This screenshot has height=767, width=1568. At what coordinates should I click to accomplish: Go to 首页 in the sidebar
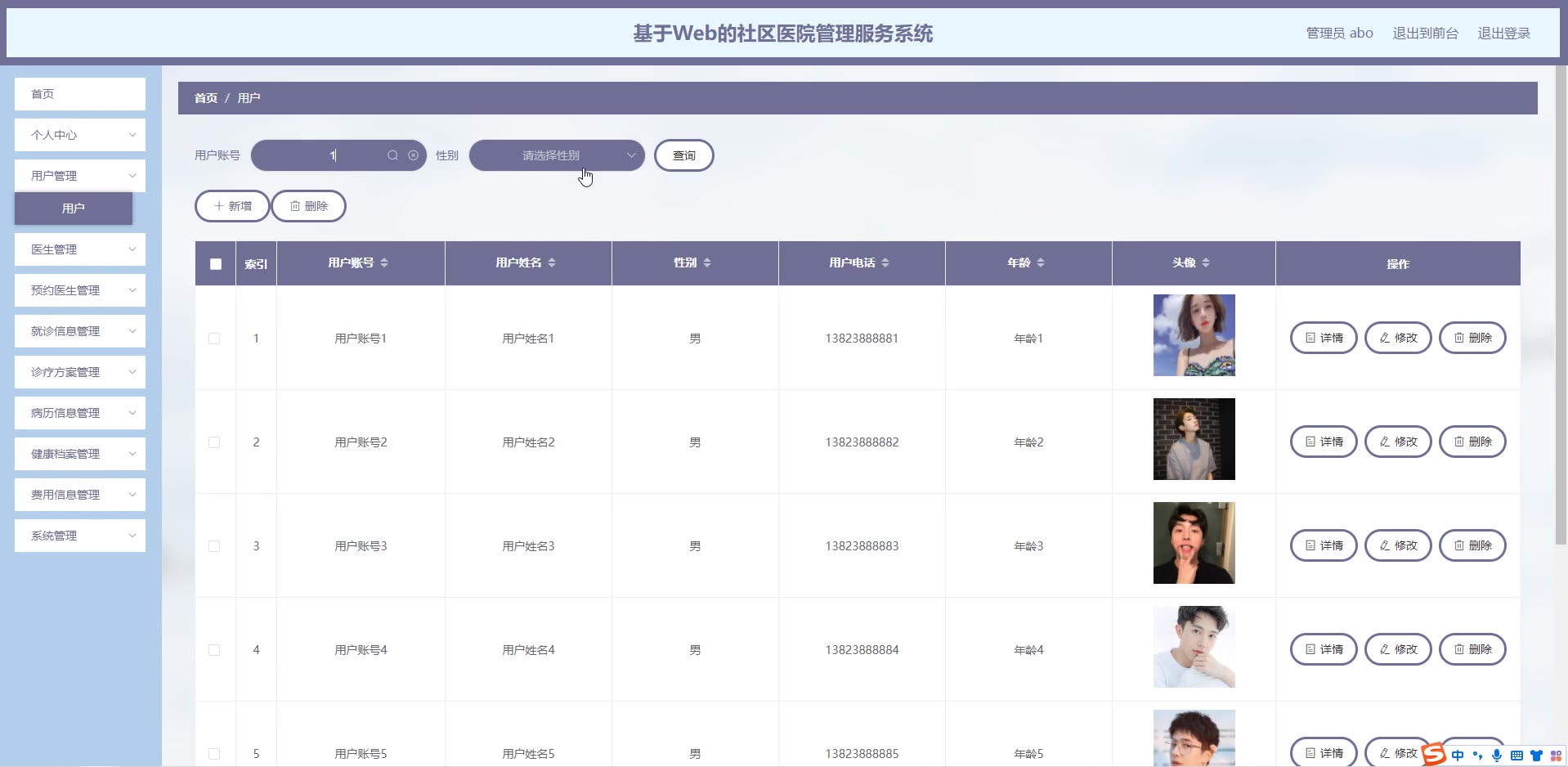point(80,94)
